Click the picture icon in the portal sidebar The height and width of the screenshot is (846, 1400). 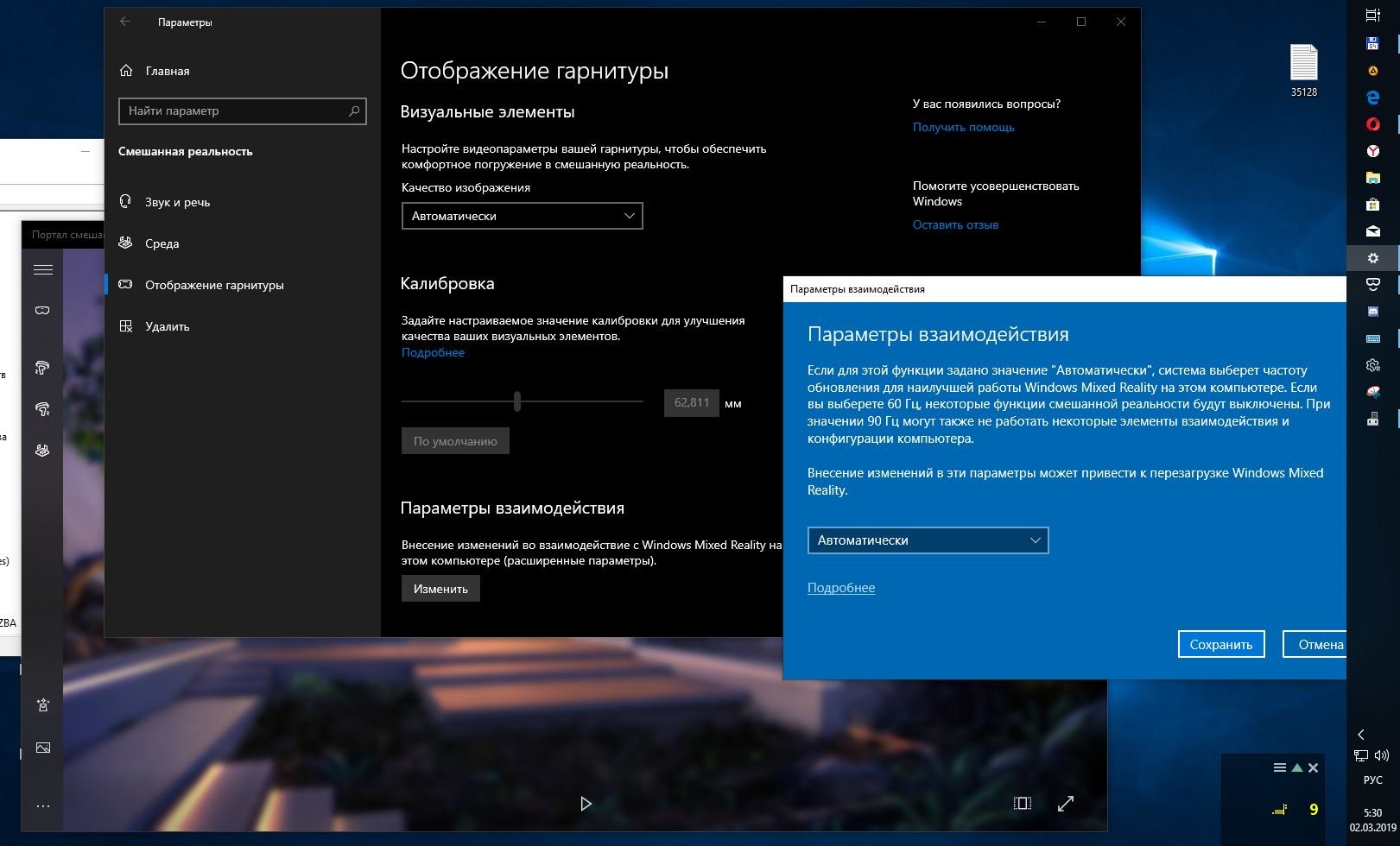(x=42, y=748)
